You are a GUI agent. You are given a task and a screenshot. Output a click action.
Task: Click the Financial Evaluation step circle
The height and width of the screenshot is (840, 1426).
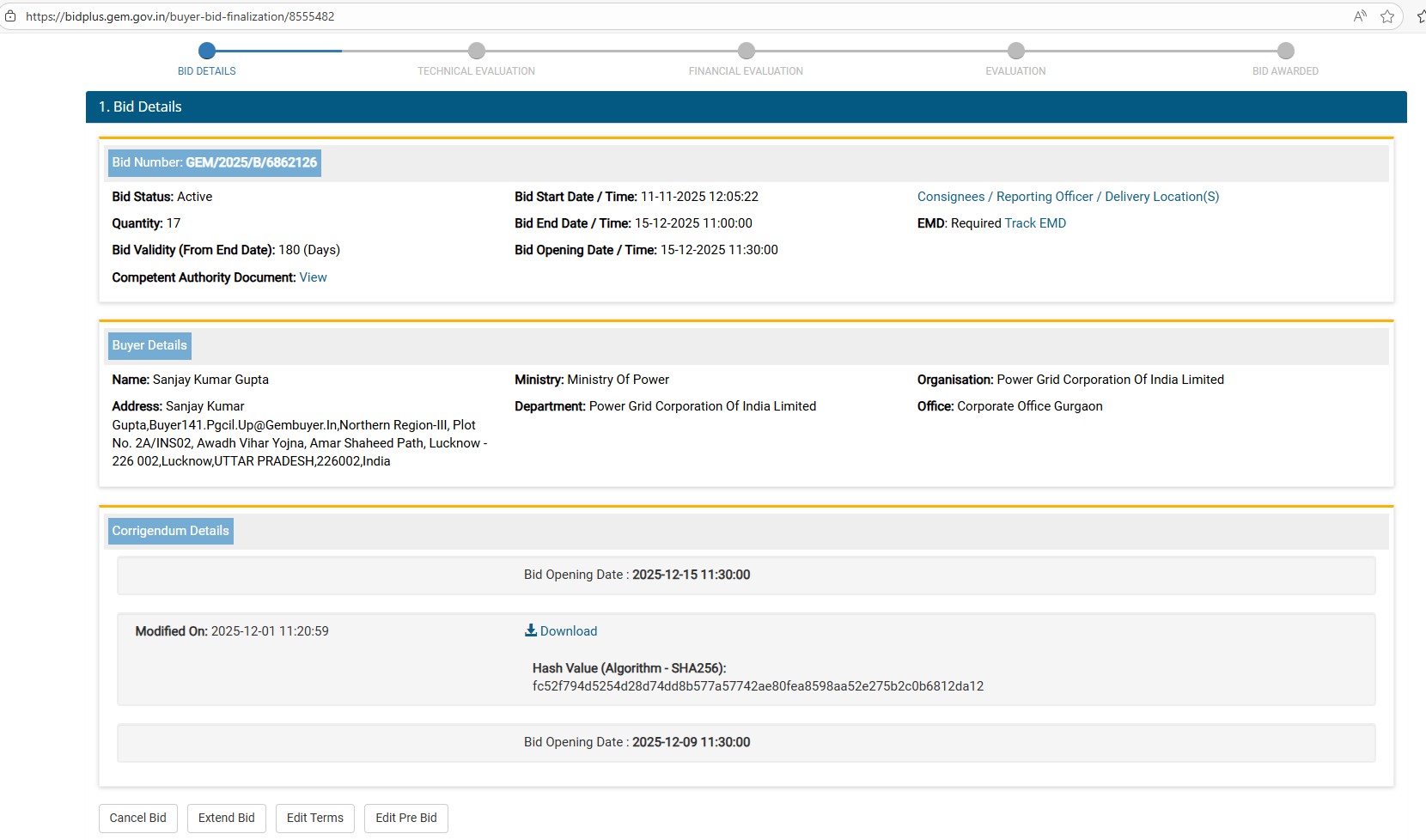[x=747, y=51]
